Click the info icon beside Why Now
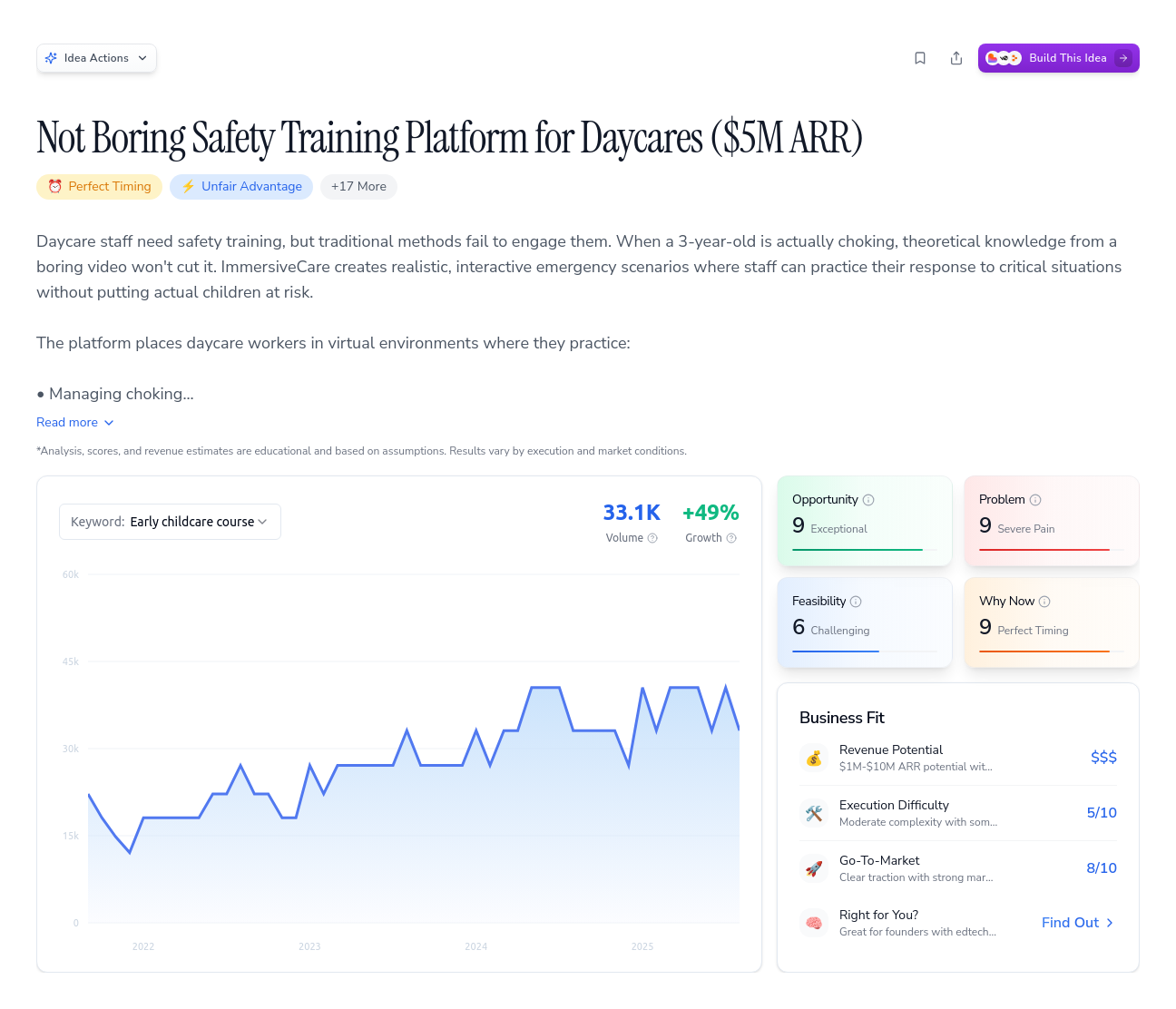The image size is (1176, 1009). (1044, 602)
